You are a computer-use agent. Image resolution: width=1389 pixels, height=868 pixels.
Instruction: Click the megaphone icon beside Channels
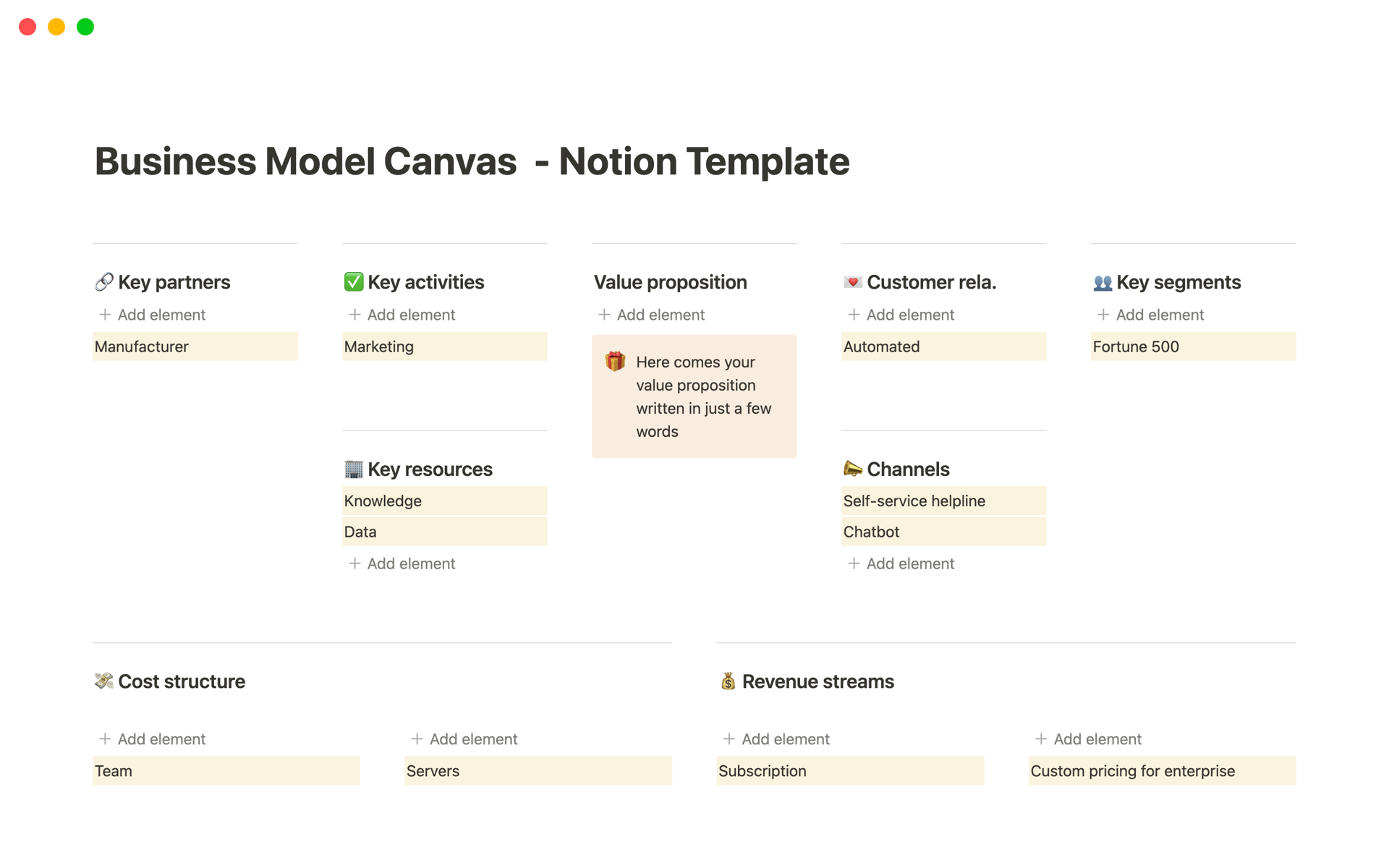(852, 469)
